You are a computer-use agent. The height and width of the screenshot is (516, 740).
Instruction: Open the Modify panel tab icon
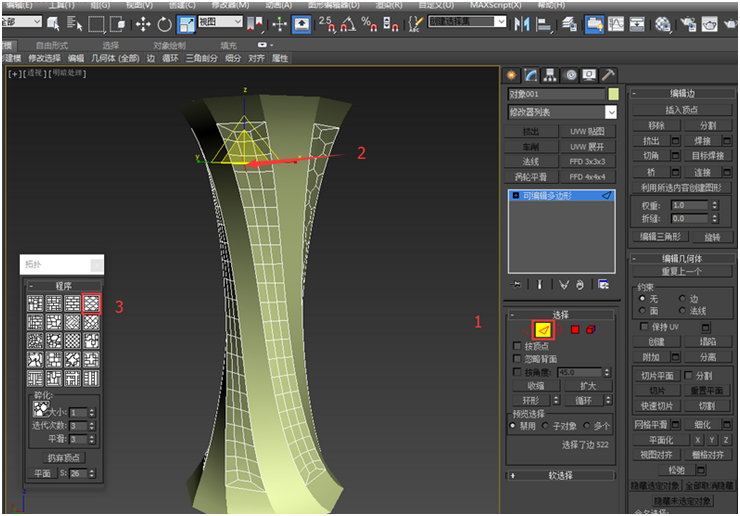tap(531, 75)
